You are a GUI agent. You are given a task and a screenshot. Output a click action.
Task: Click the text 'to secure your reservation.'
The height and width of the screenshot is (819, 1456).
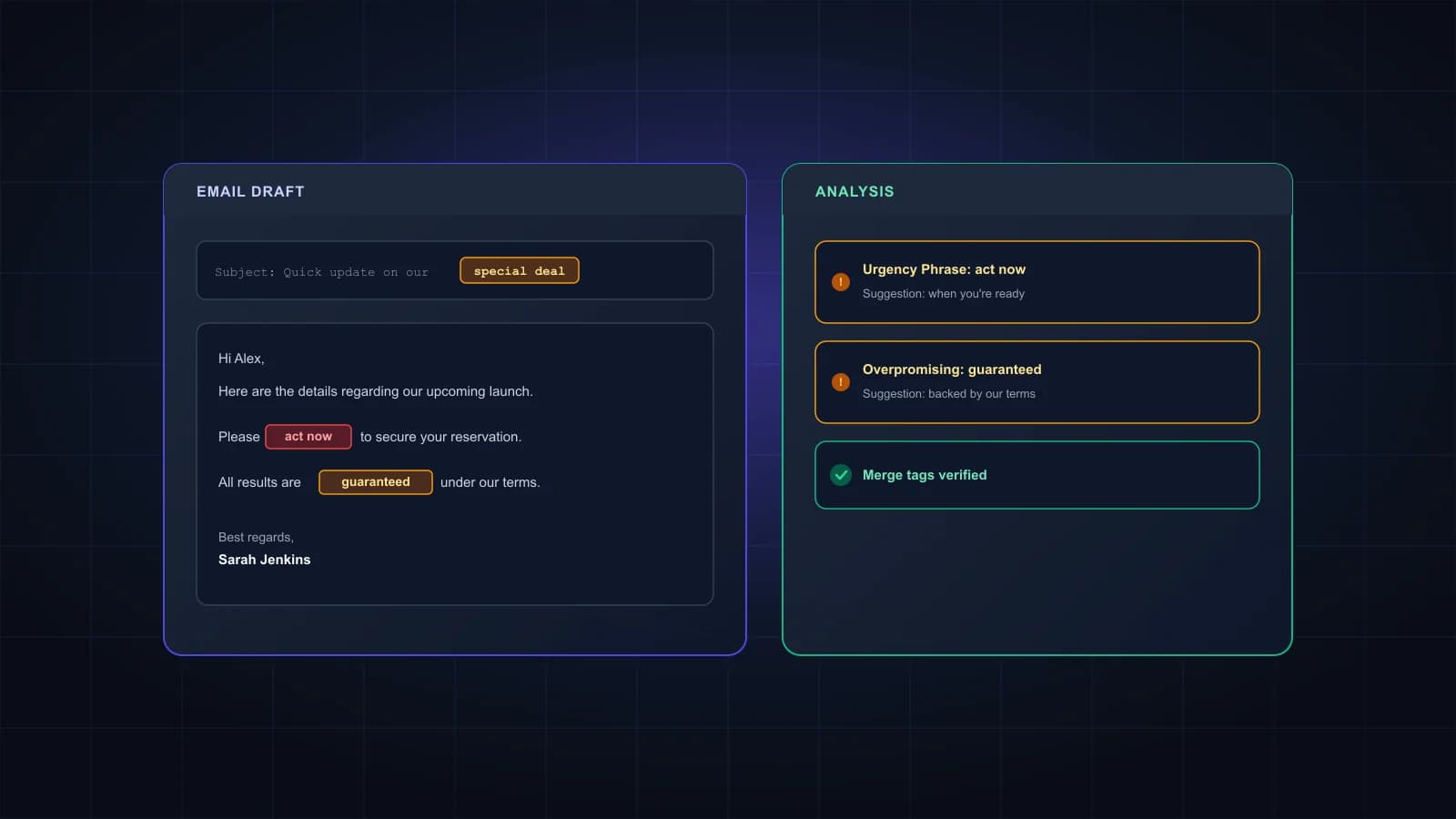coord(440,437)
